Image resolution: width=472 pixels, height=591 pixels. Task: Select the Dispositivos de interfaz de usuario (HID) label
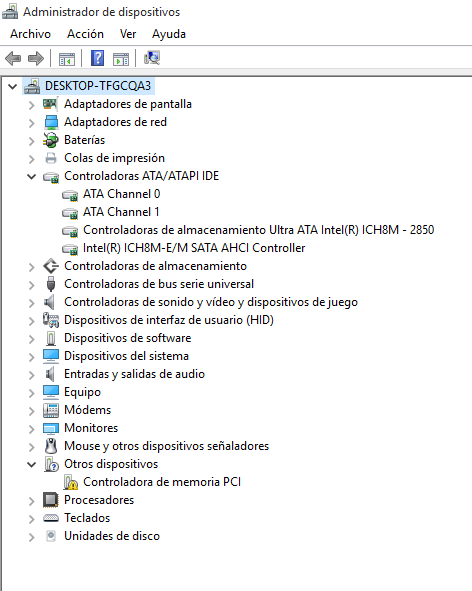(x=169, y=320)
